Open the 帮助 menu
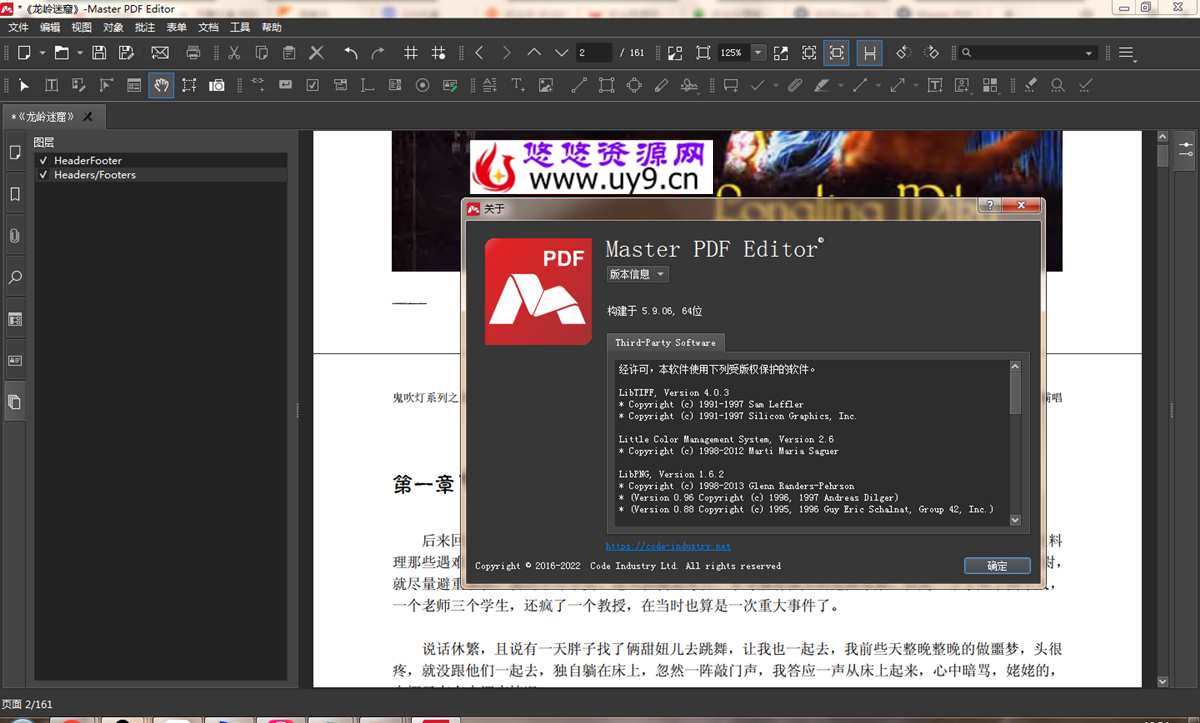Image resolution: width=1200 pixels, height=723 pixels. pos(271,27)
